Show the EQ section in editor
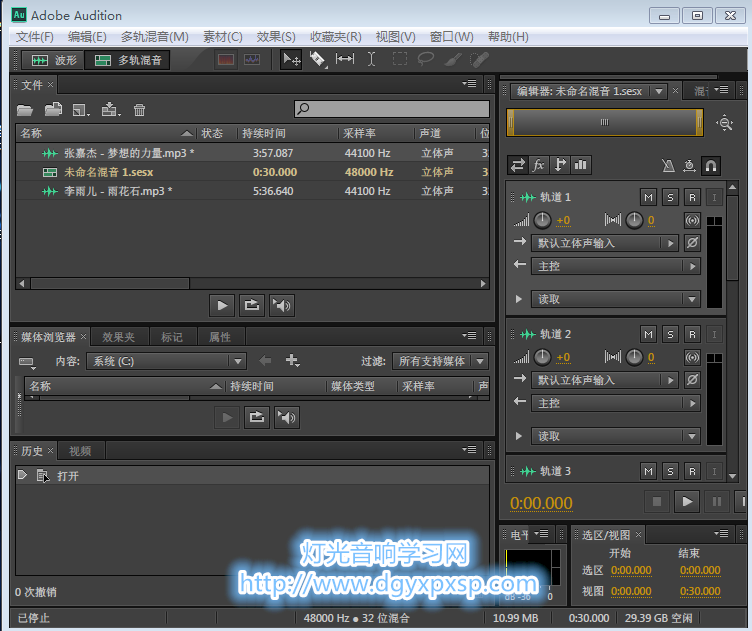 pyautogui.click(x=581, y=165)
